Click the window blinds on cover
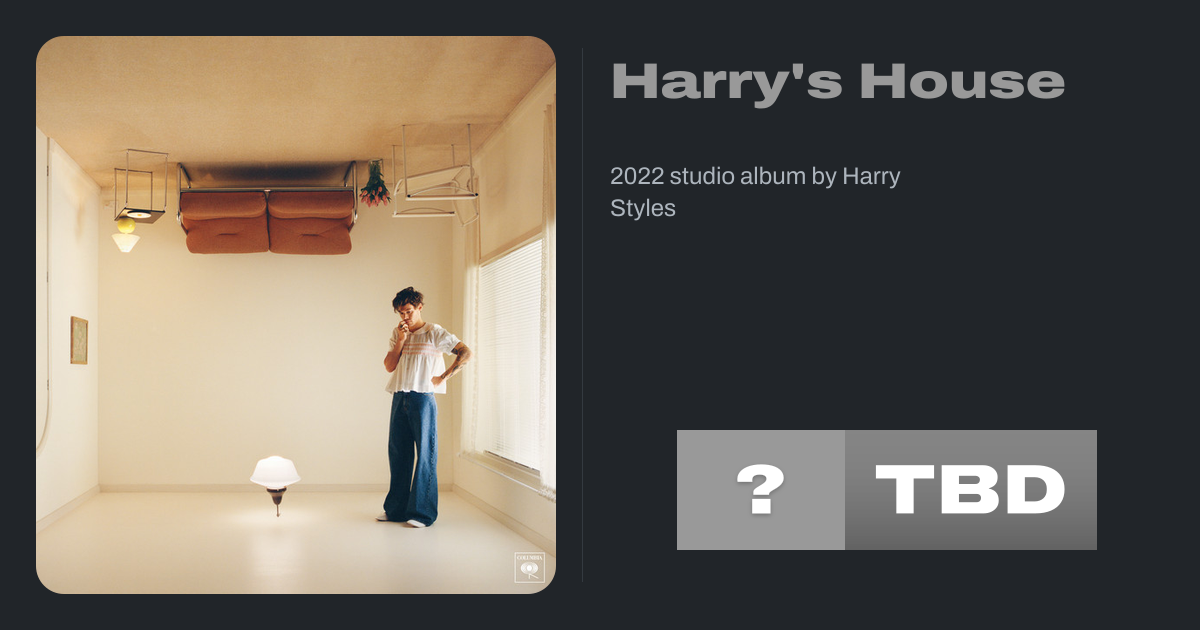 coord(510,355)
